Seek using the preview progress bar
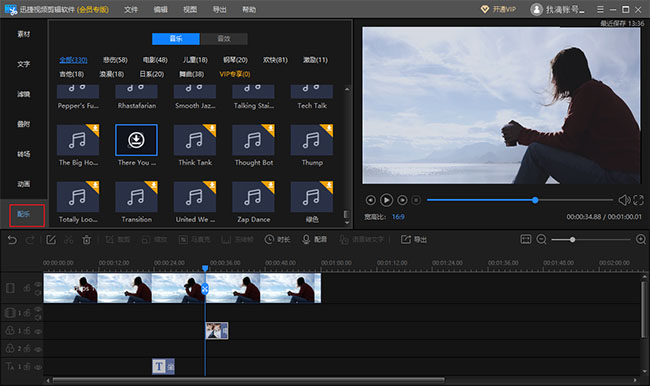Image resolution: width=650 pixels, height=386 pixels. [520, 200]
